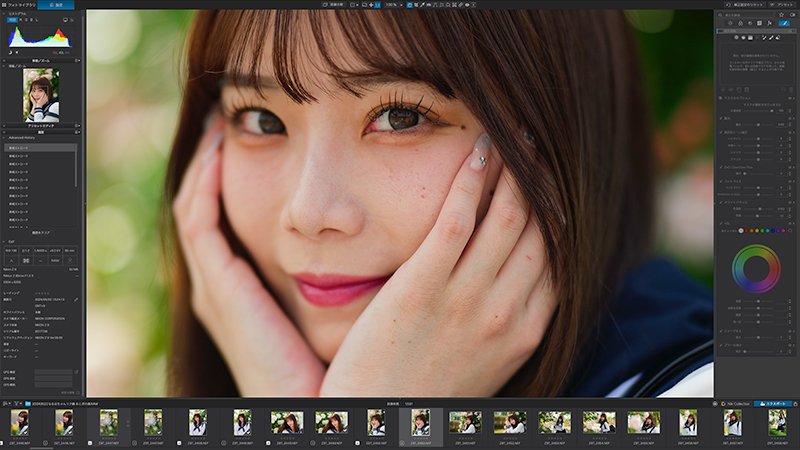Click the corrections search field
The image size is (800, 450).
[x=745, y=15]
